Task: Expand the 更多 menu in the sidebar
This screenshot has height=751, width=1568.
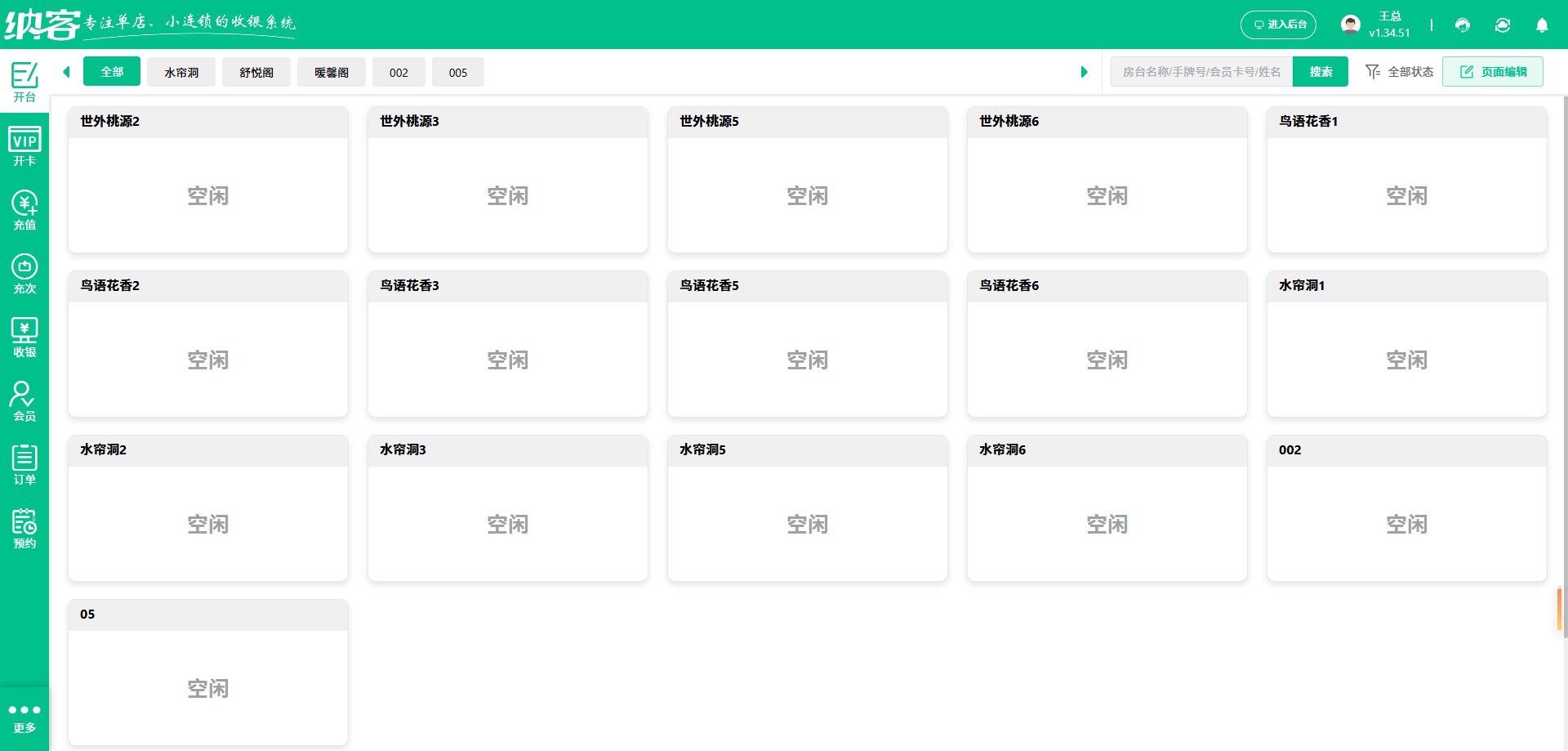Action: click(24, 717)
